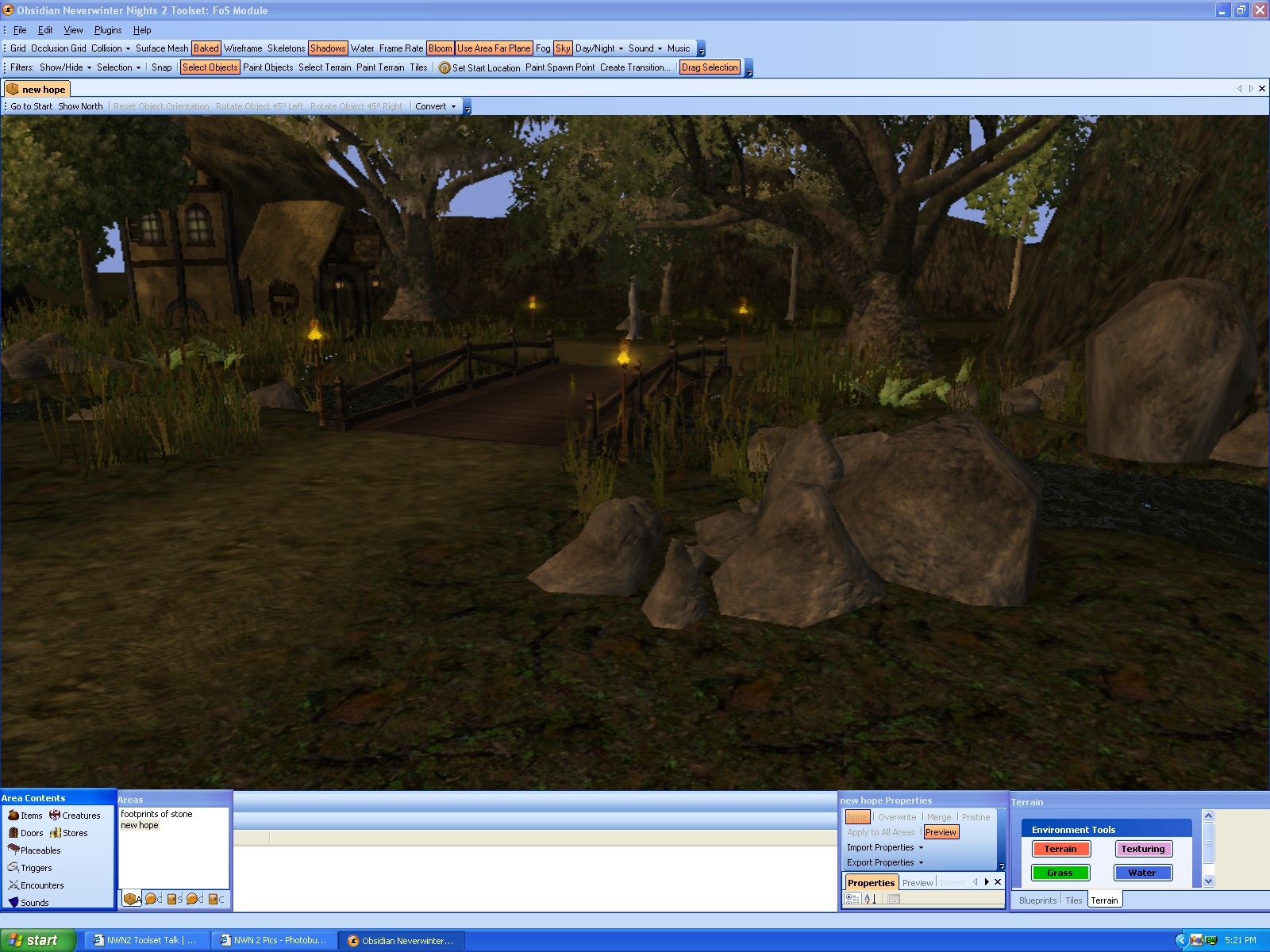The width and height of the screenshot is (1270, 952).
Task: Toggle the Shadows display option
Action: click(x=328, y=48)
